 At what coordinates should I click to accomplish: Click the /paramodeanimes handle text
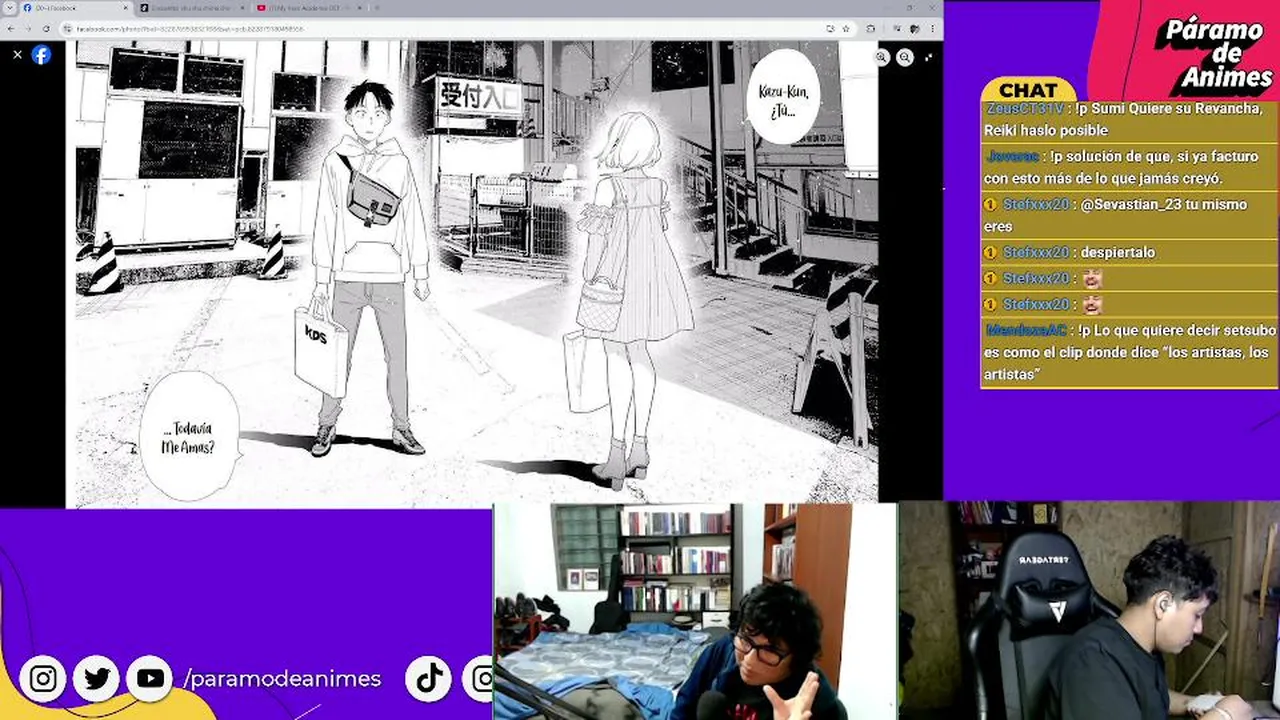[282, 679]
